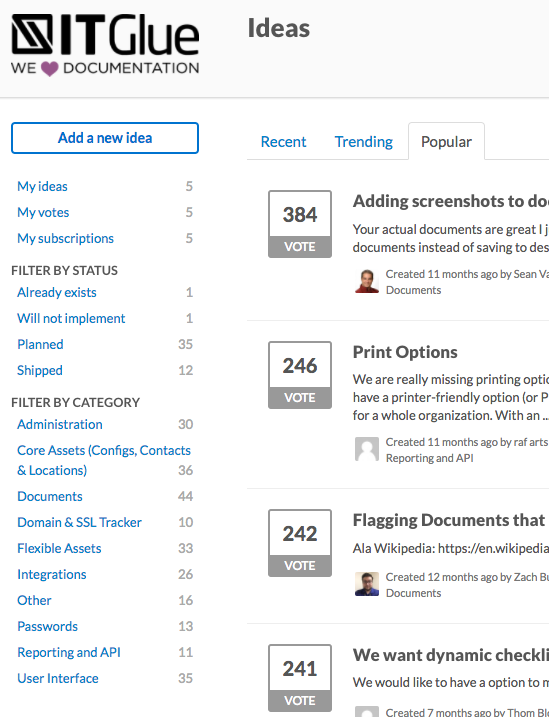Click the 44 count beside Documents
Screen dimensions: 549x717
185,496
